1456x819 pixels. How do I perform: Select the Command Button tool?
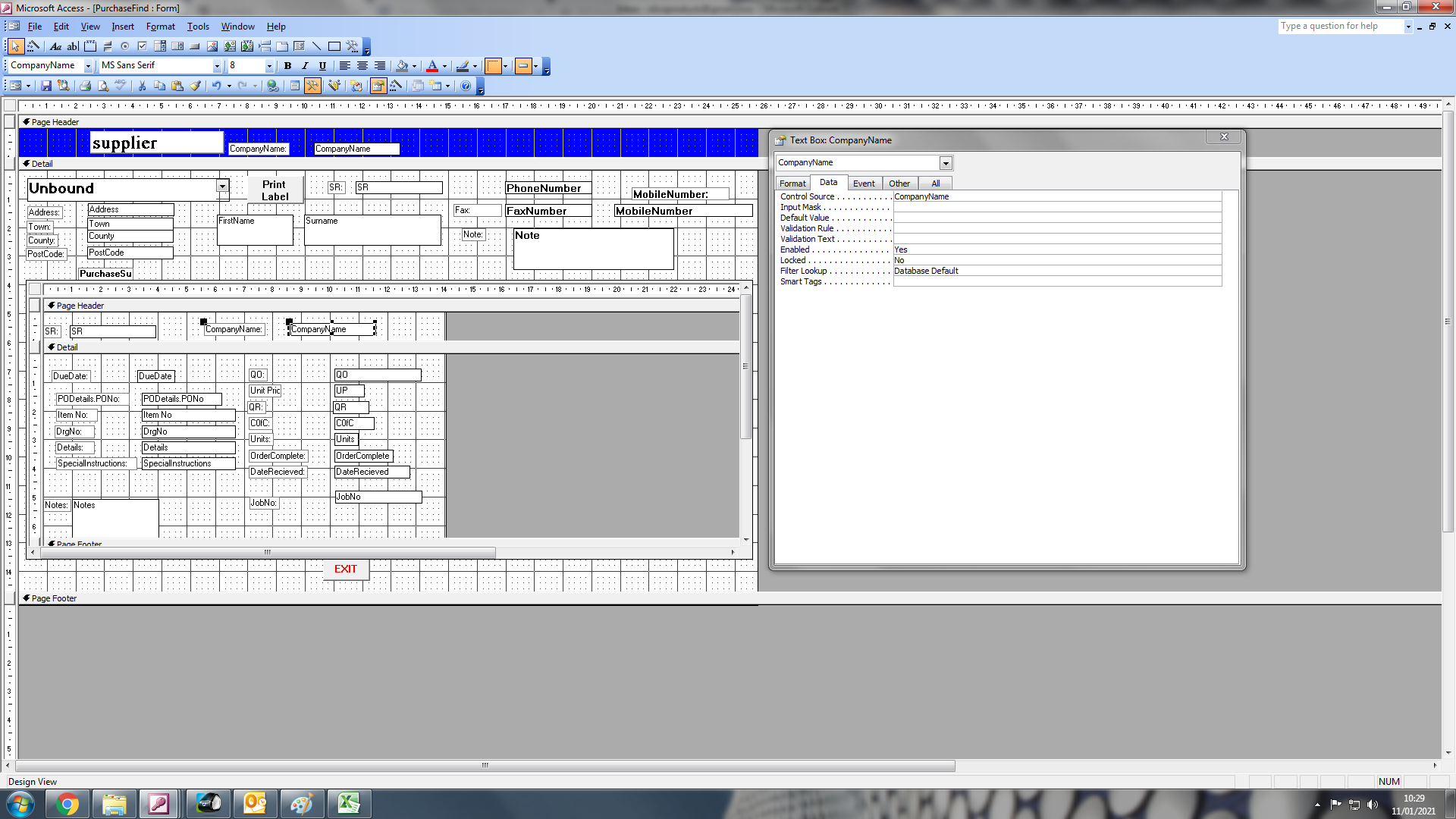pos(195,46)
